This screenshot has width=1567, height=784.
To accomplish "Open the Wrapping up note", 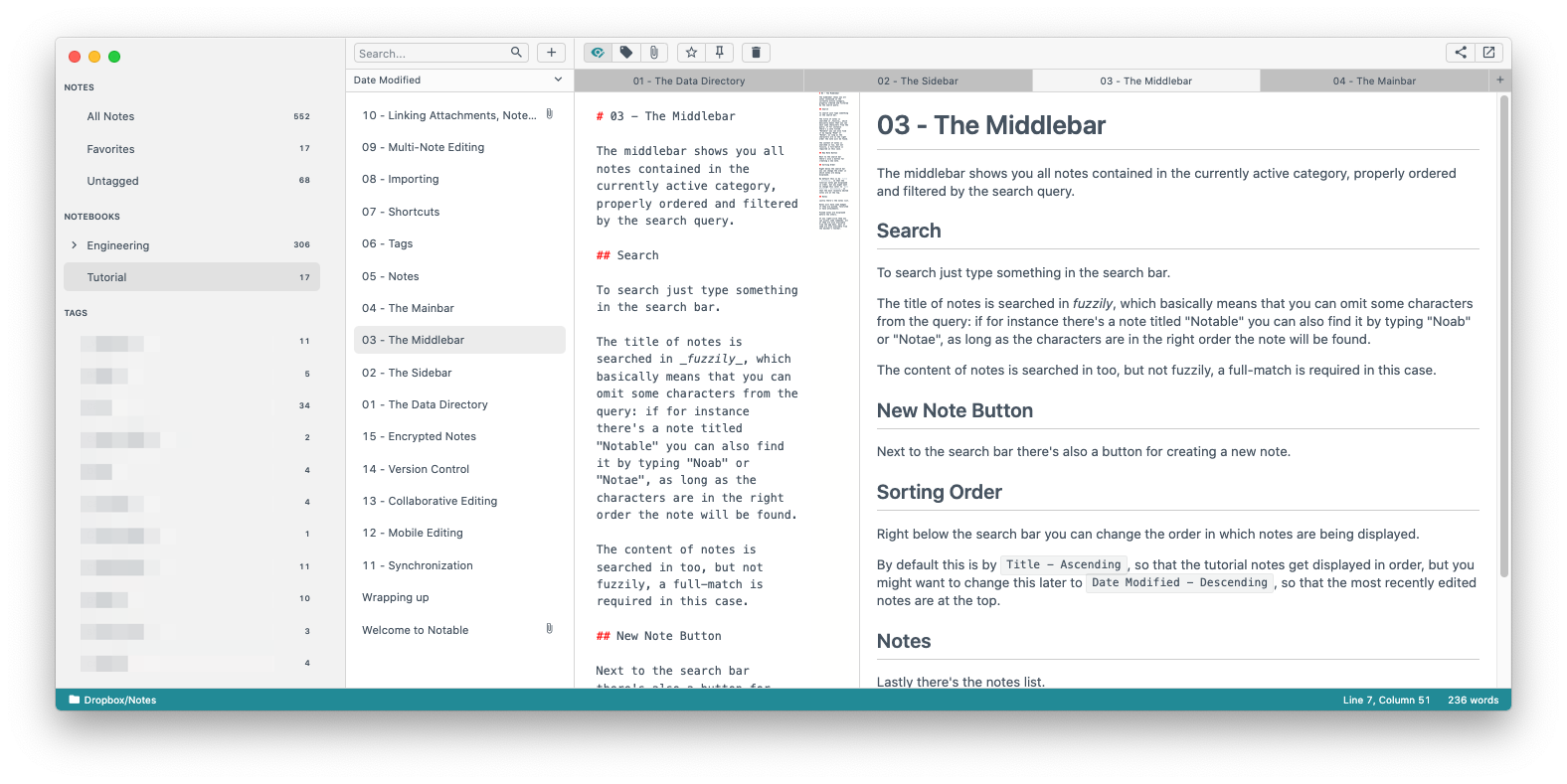I will point(459,597).
